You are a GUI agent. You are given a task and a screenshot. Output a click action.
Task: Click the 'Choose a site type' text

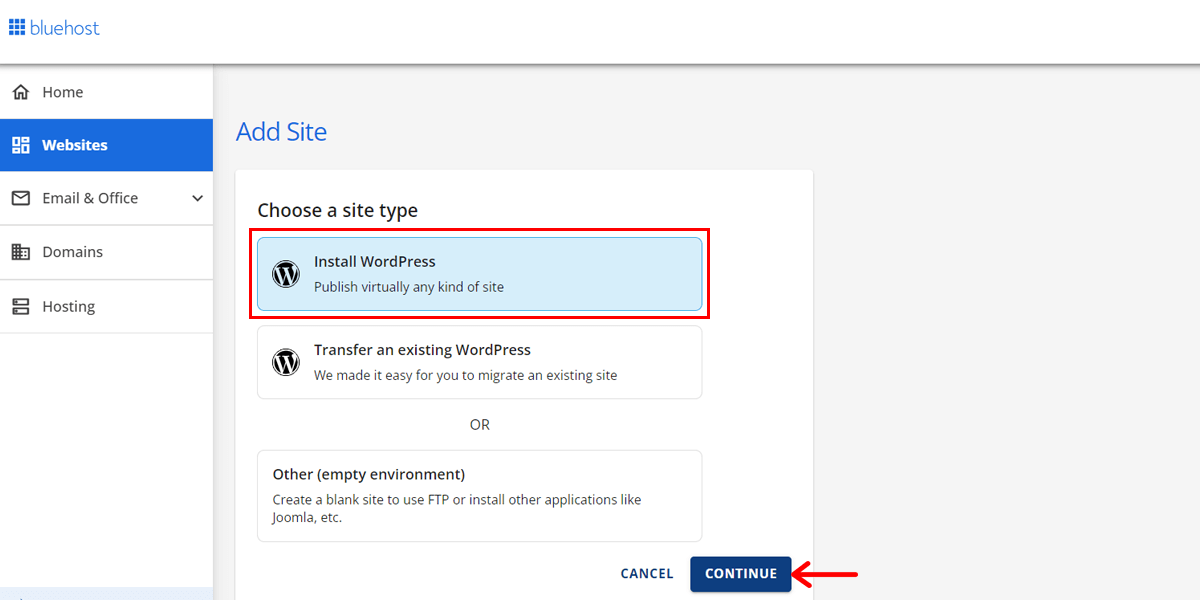(x=337, y=211)
